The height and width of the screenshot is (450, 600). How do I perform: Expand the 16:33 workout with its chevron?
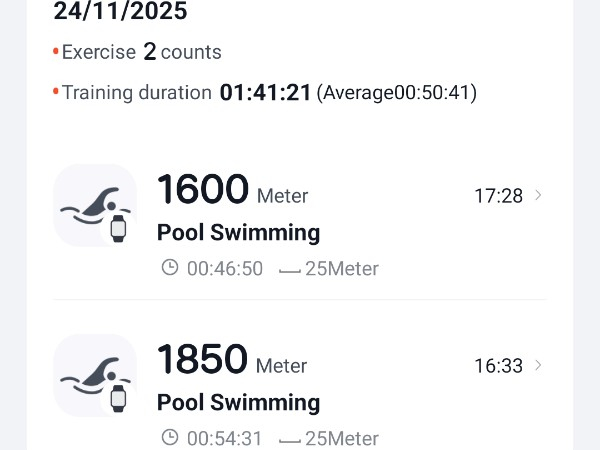pos(539,365)
